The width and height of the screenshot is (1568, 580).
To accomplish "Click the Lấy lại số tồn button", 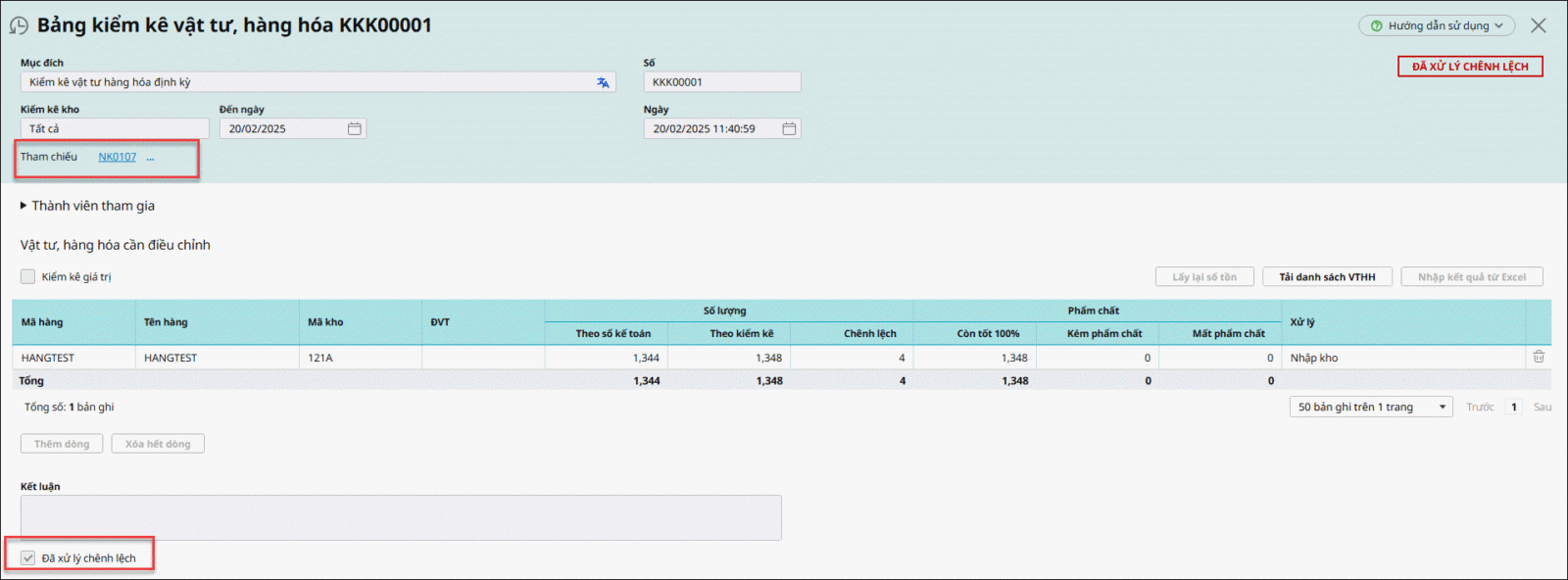I will [1204, 277].
